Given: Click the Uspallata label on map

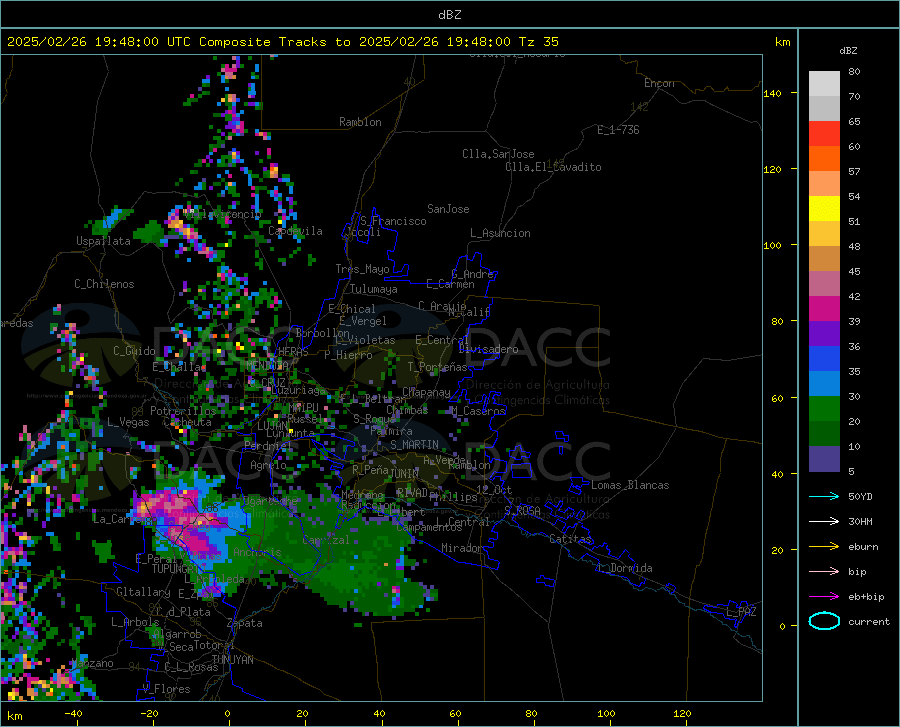Looking at the screenshot, I should click(103, 241).
